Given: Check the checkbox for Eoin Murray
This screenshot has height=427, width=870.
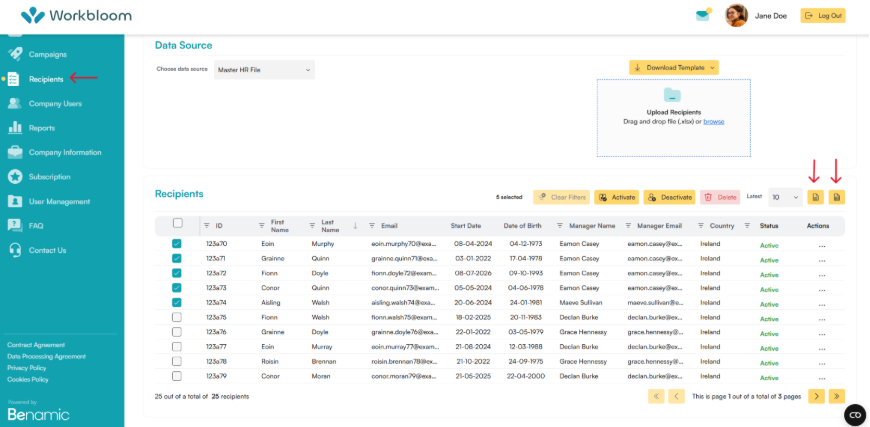Looking at the screenshot, I should (176, 347).
